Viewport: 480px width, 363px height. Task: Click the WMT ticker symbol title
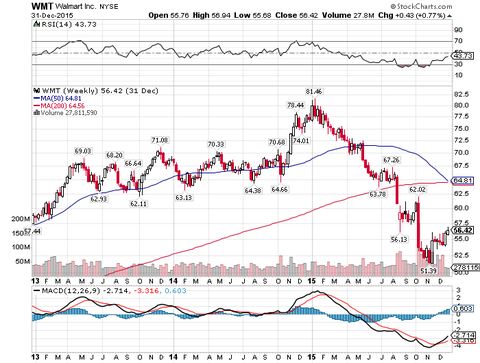(x=42, y=6)
